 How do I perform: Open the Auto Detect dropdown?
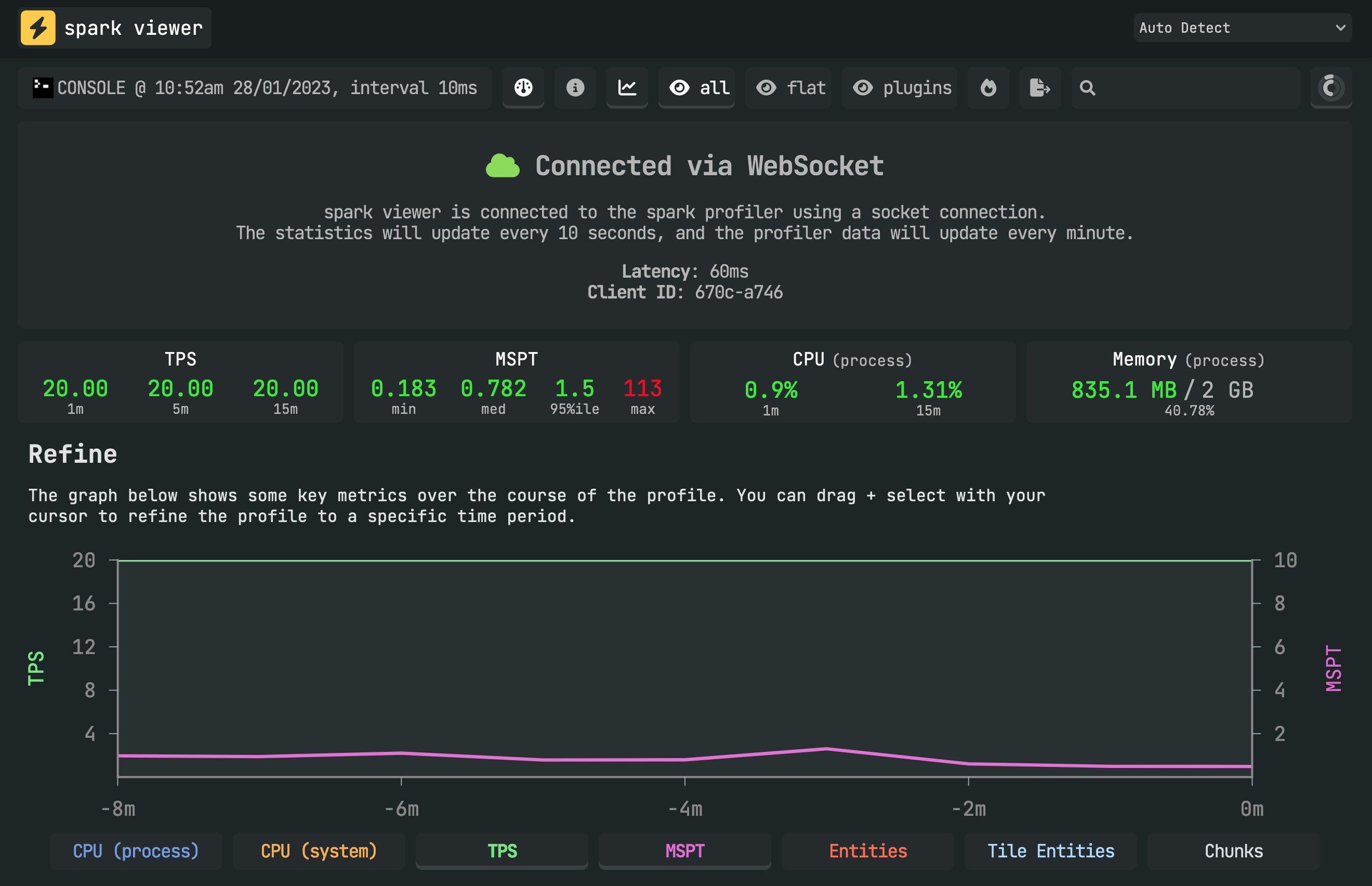pos(1242,27)
